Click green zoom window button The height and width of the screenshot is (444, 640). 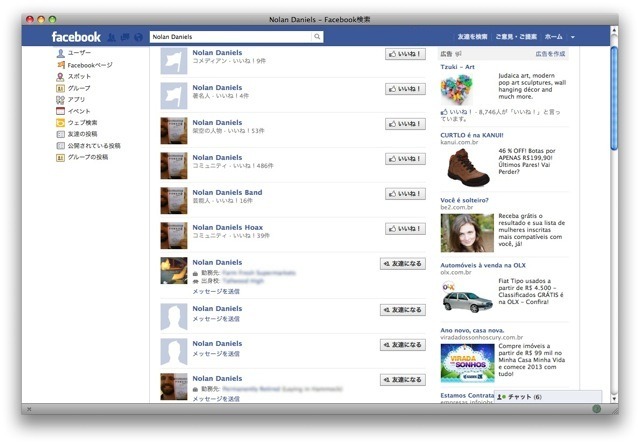tap(52, 19)
